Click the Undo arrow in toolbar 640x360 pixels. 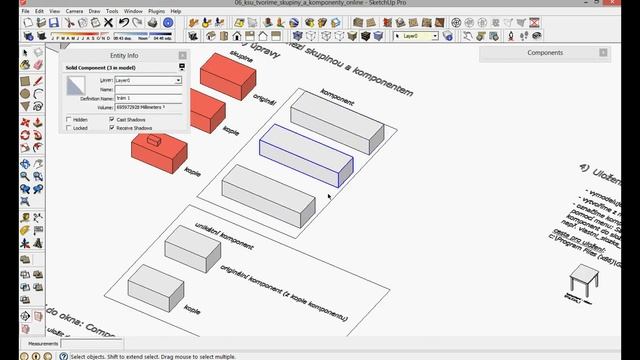[x=124, y=23]
